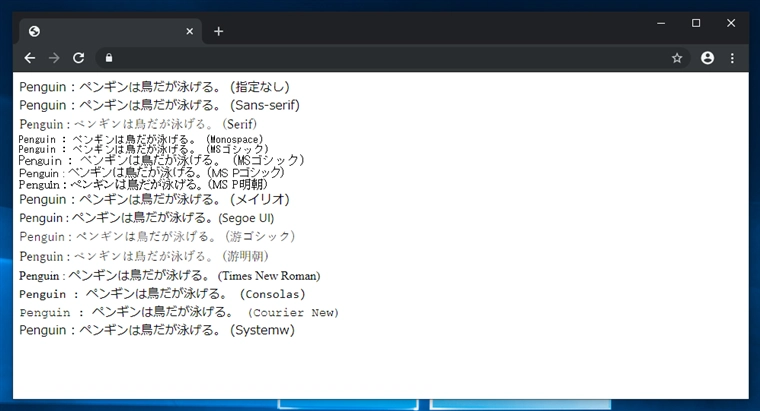Click the line labeled (Systemw)
760x411 pixels.
tap(157, 330)
